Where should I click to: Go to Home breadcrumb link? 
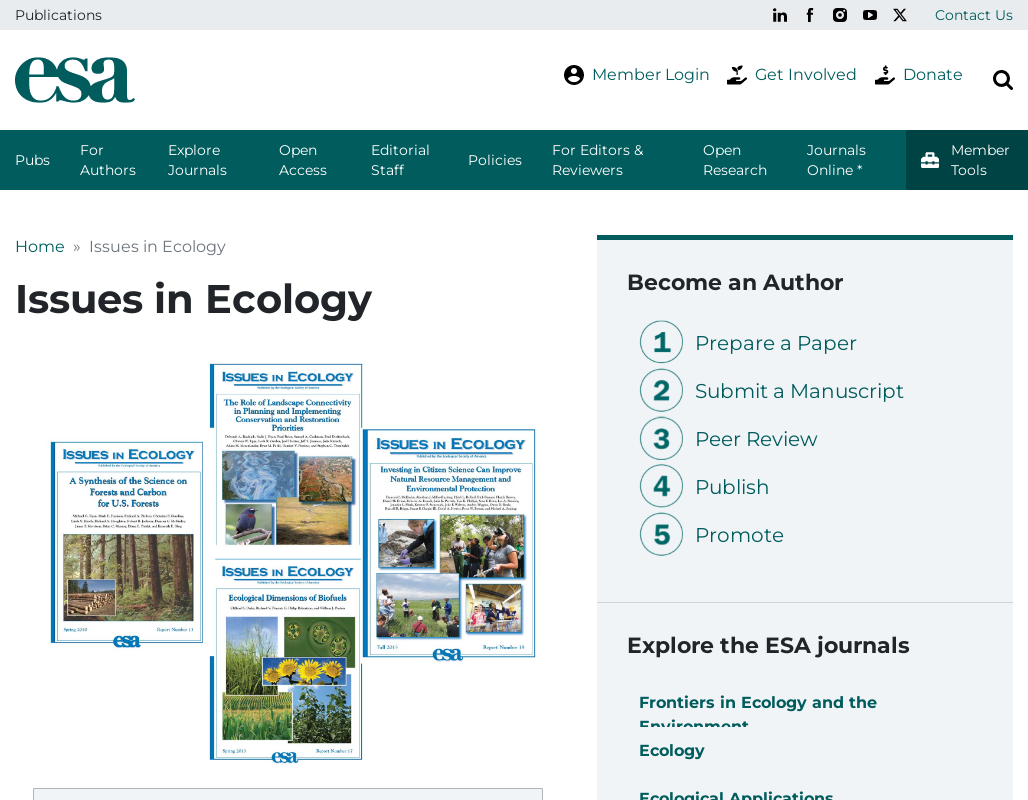coord(40,247)
